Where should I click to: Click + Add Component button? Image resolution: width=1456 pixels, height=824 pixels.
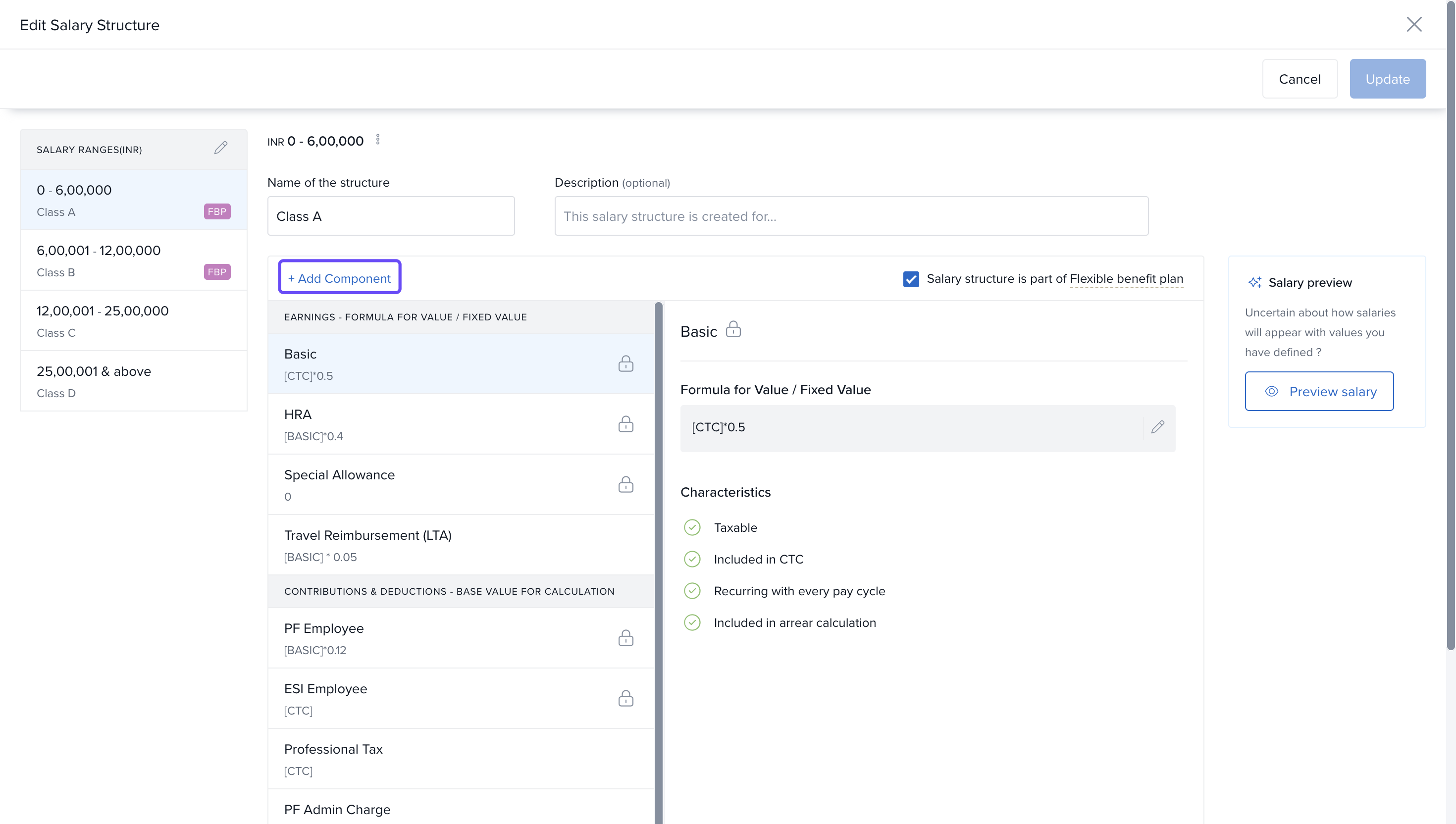[x=340, y=278]
